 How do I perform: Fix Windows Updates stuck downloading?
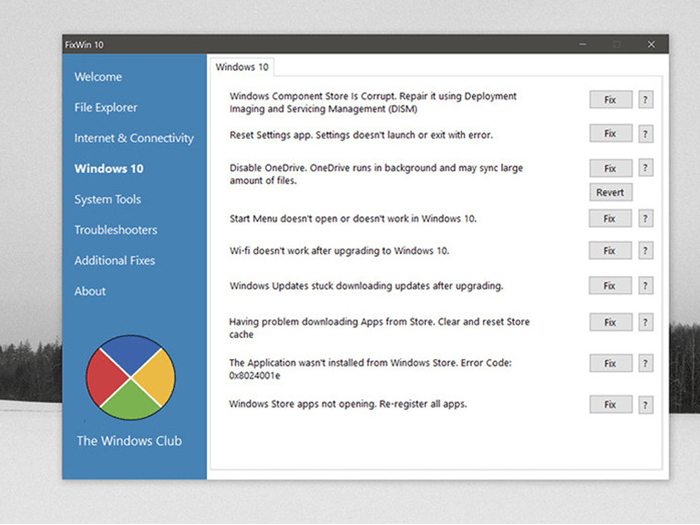pos(610,286)
